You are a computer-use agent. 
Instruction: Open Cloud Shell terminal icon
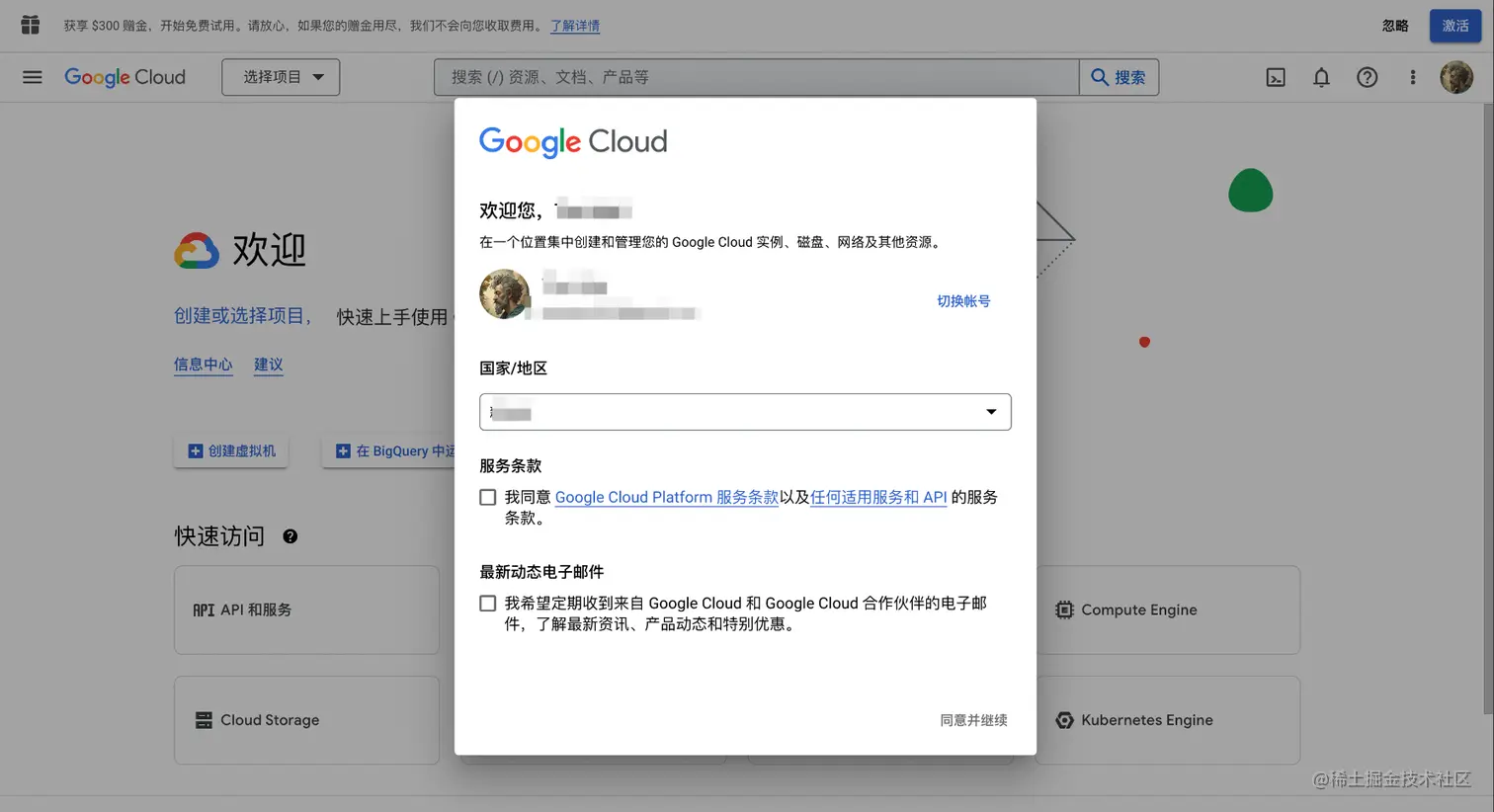(1276, 77)
